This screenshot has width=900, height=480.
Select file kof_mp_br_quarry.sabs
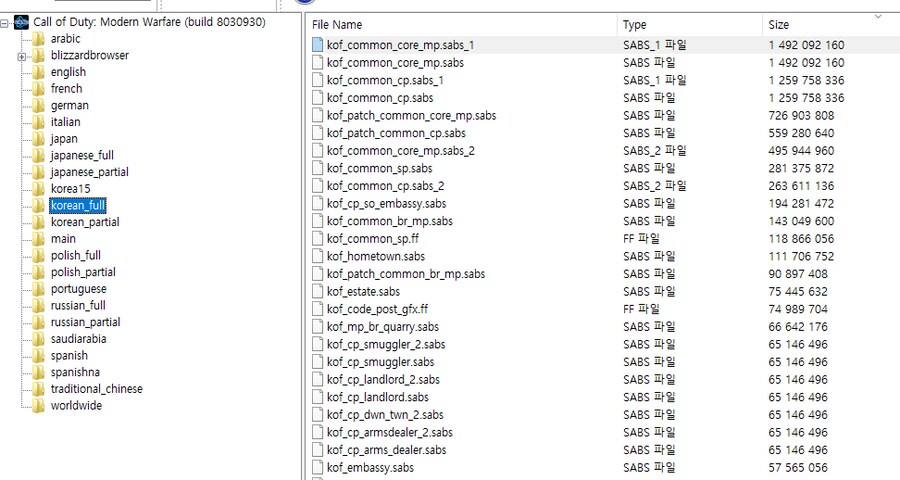[383, 327]
